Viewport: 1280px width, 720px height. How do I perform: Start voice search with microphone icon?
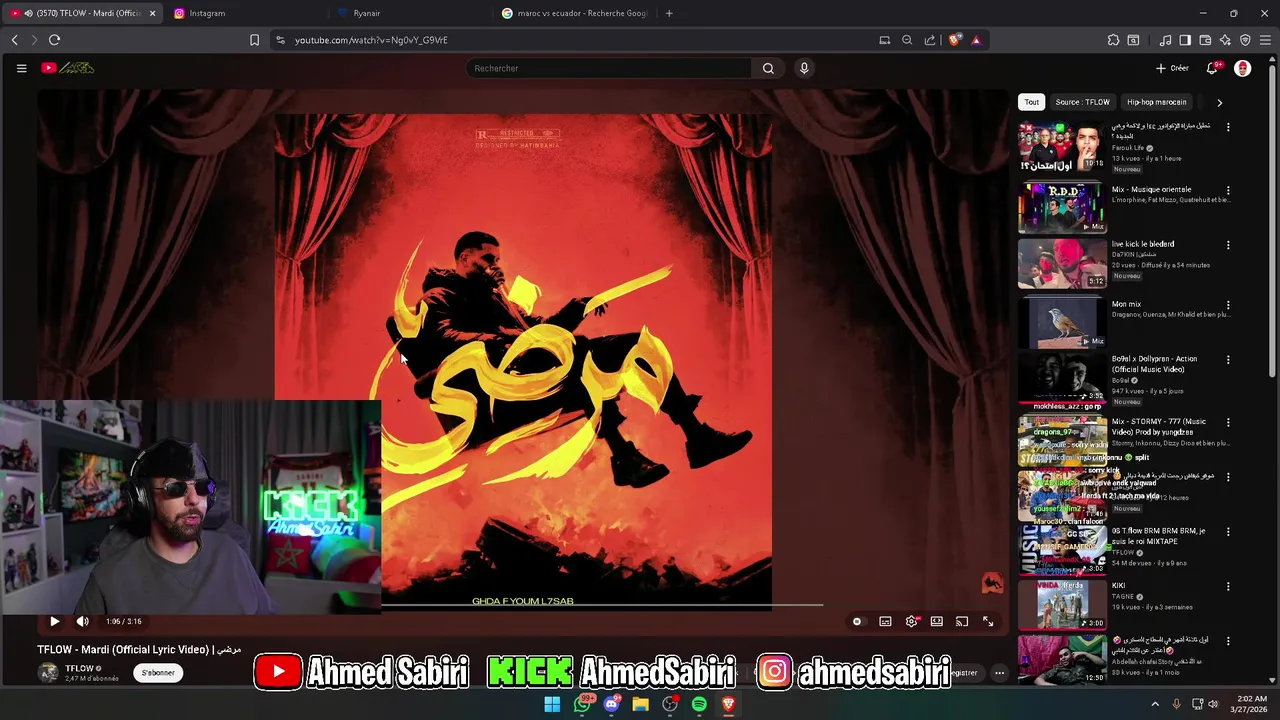click(x=804, y=68)
